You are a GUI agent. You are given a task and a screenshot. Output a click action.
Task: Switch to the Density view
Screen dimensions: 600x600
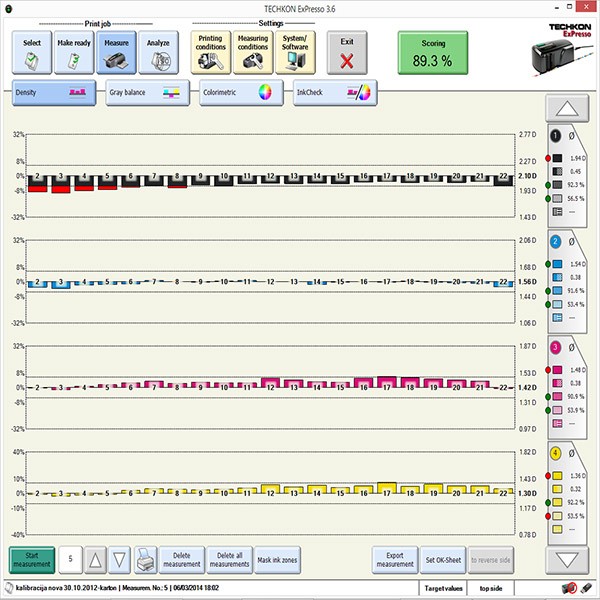point(54,93)
